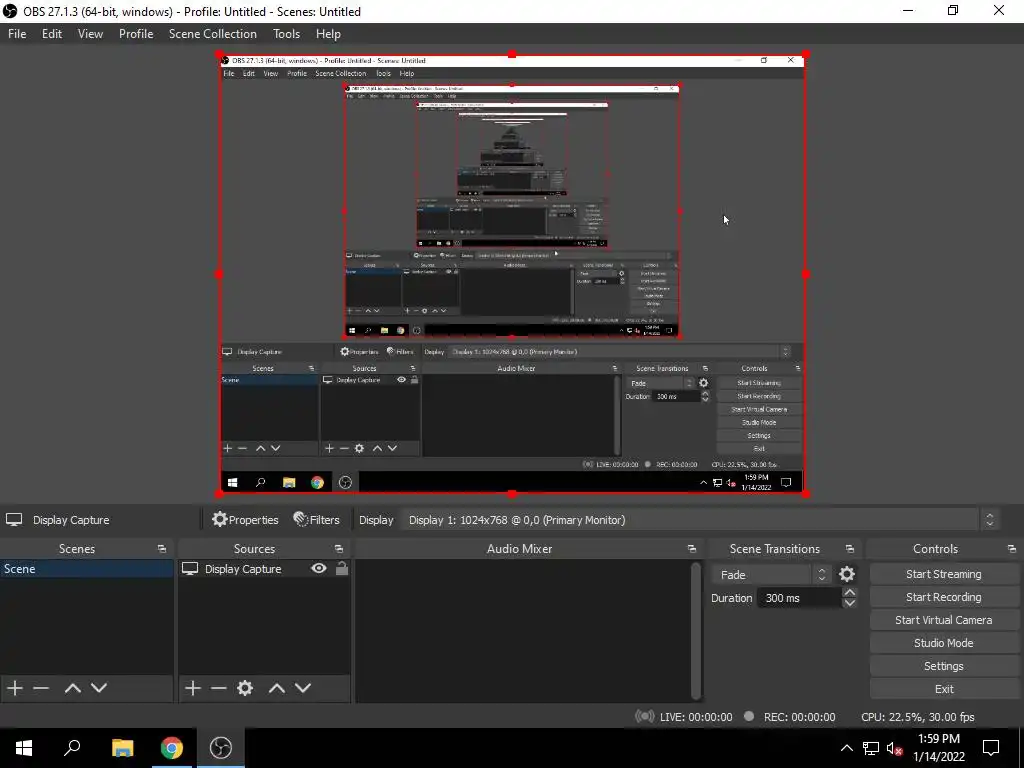Undock the Controls panel
This screenshot has height=768, width=1024.
point(1012,549)
